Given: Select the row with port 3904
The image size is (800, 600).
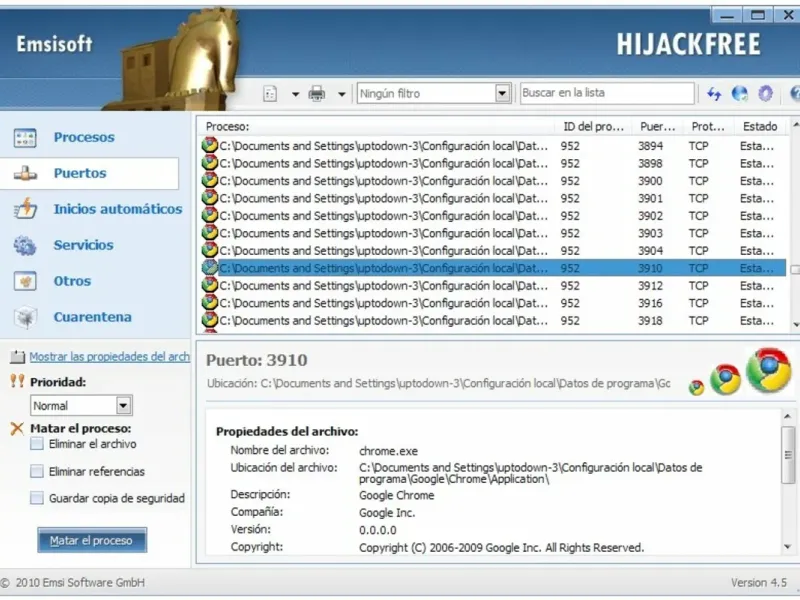Looking at the screenshot, I should (x=493, y=251).
